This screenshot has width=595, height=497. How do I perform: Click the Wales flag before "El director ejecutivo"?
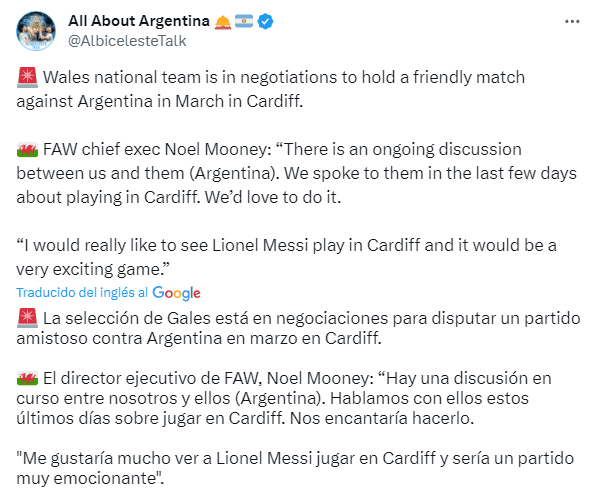pos(27,378)
